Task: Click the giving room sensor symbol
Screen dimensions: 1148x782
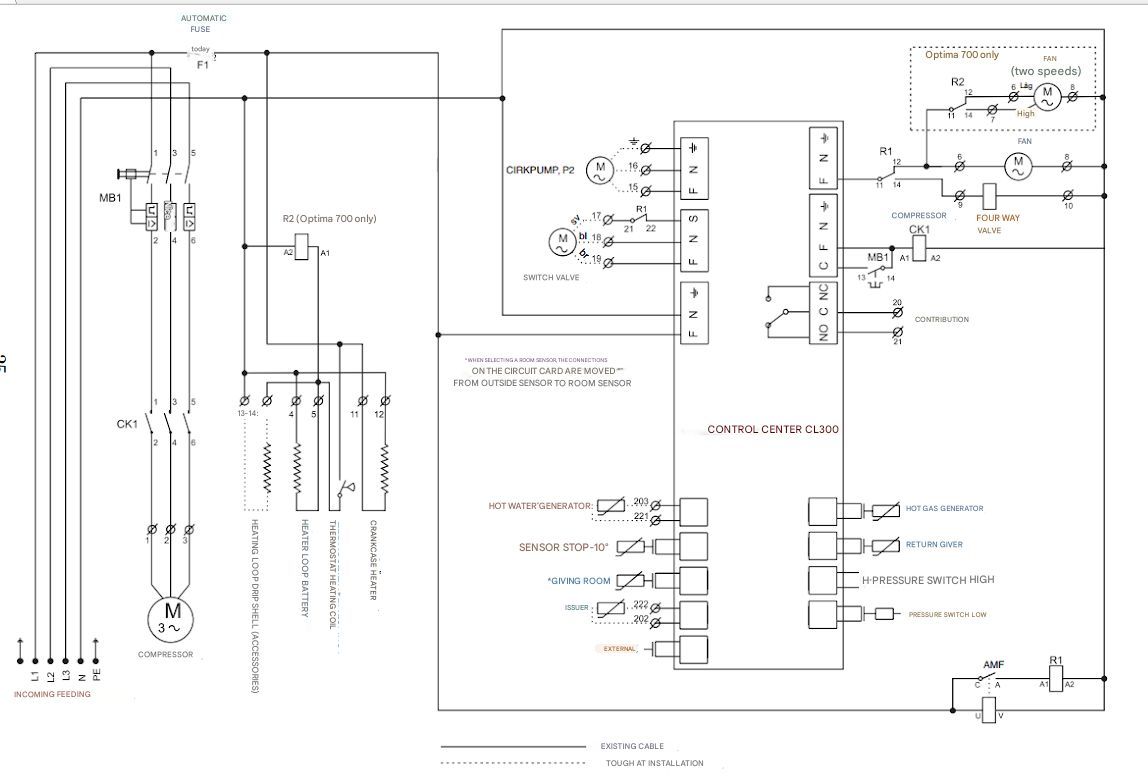Action: pos(631,581)
